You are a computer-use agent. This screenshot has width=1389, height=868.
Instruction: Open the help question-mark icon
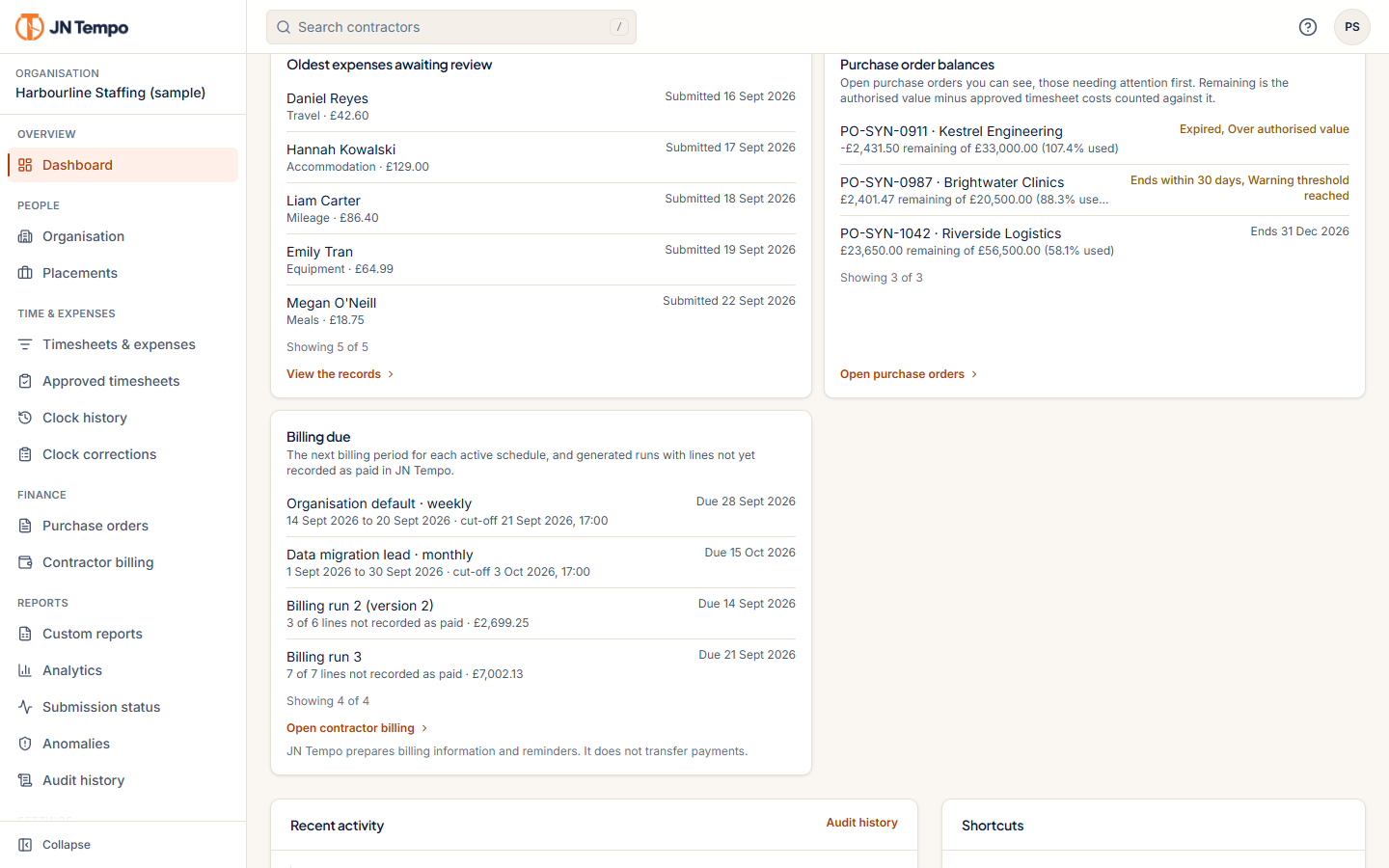click(x=1308, y=27)
